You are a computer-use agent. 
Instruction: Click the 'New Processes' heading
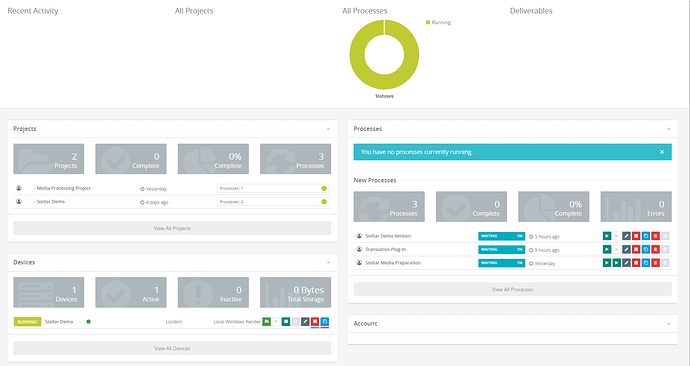click(x=375, y=180)
